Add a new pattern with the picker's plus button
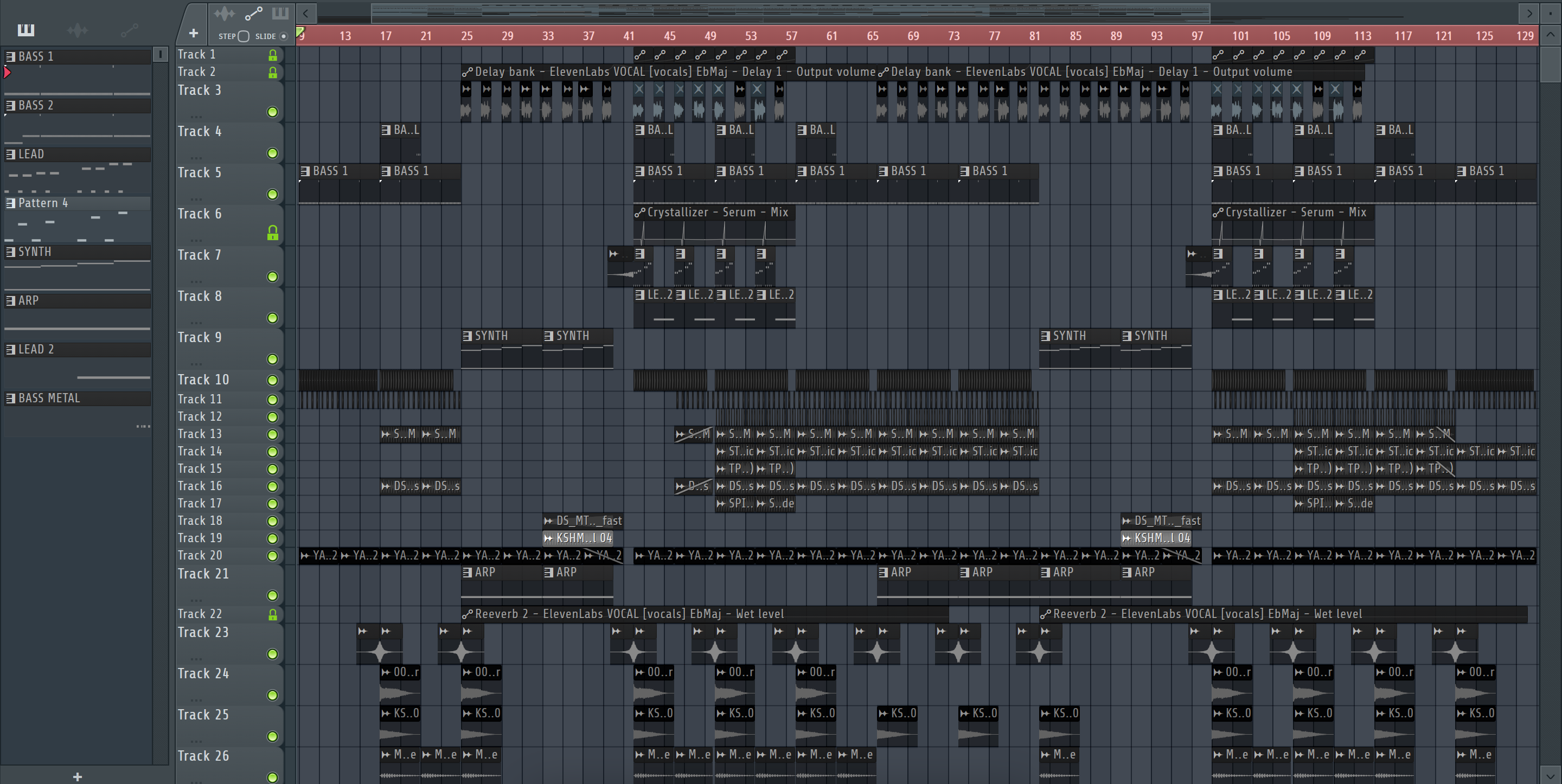This screenshot has width=1562, height=784. click(77, 776)
